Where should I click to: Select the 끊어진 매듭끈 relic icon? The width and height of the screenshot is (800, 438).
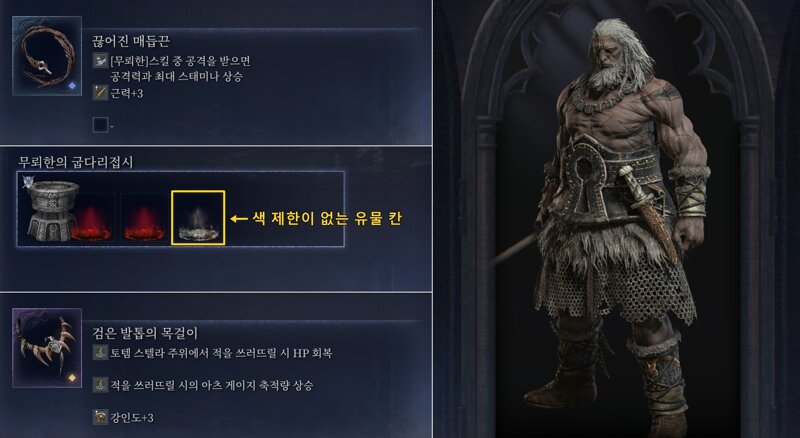(x=46, y=56)
